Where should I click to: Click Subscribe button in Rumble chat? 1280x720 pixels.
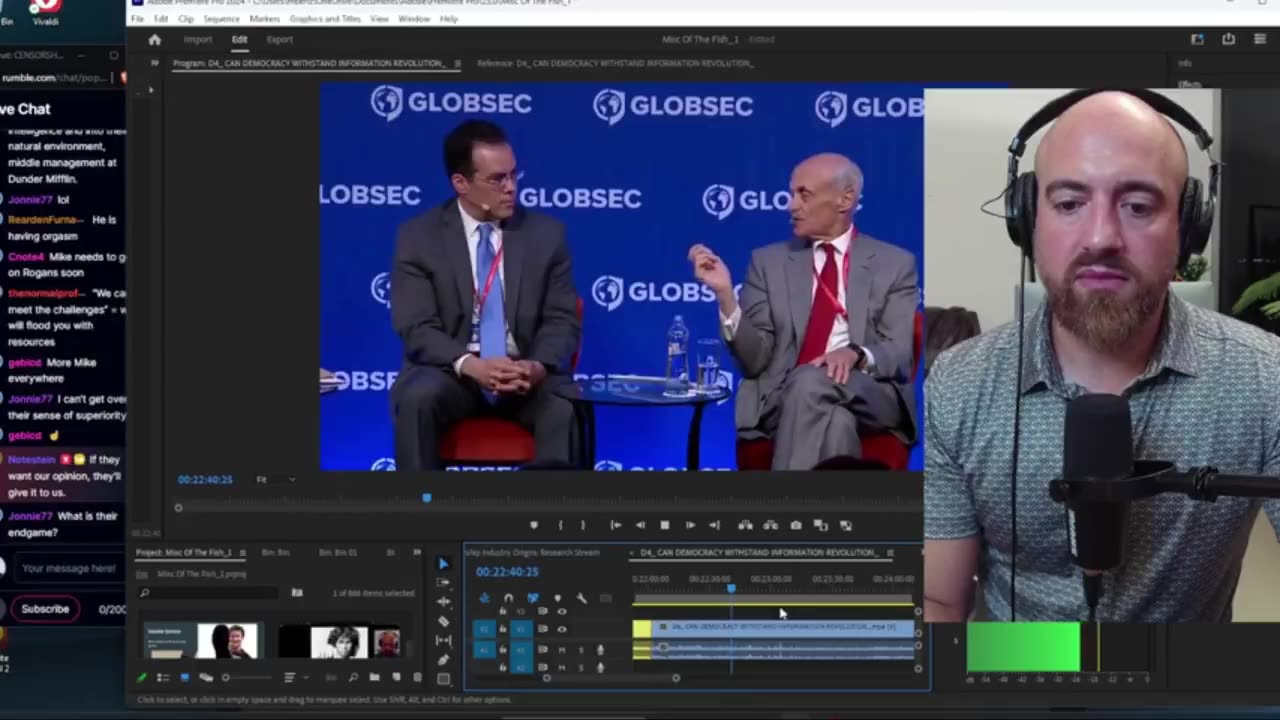pos(45,608)
